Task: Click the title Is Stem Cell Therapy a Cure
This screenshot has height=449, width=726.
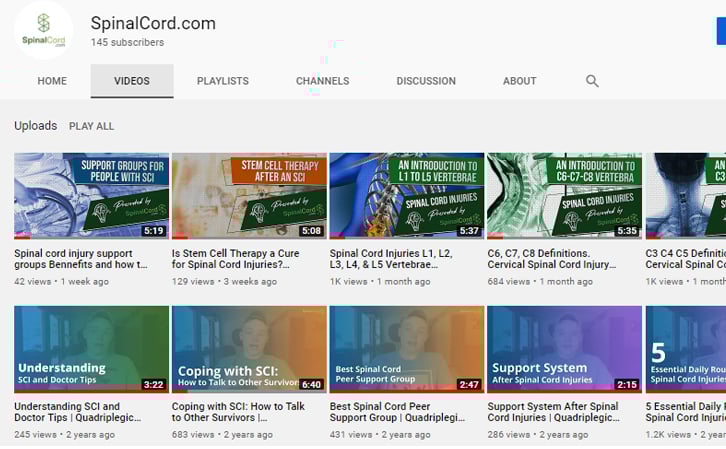Action: point(236,259)
